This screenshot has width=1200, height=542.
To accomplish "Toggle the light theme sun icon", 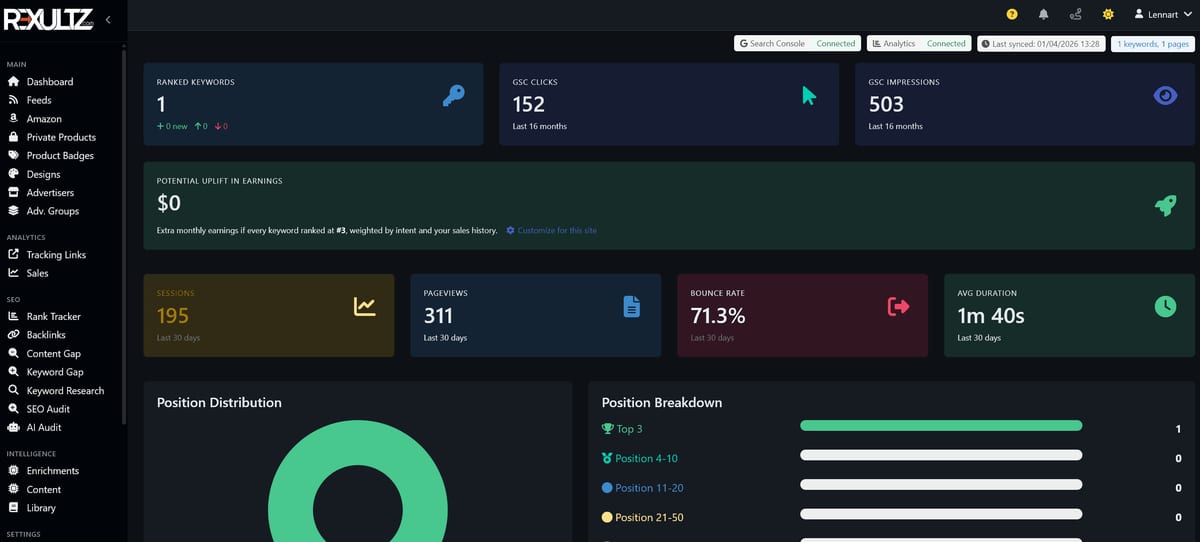I will pos(1108,14).
